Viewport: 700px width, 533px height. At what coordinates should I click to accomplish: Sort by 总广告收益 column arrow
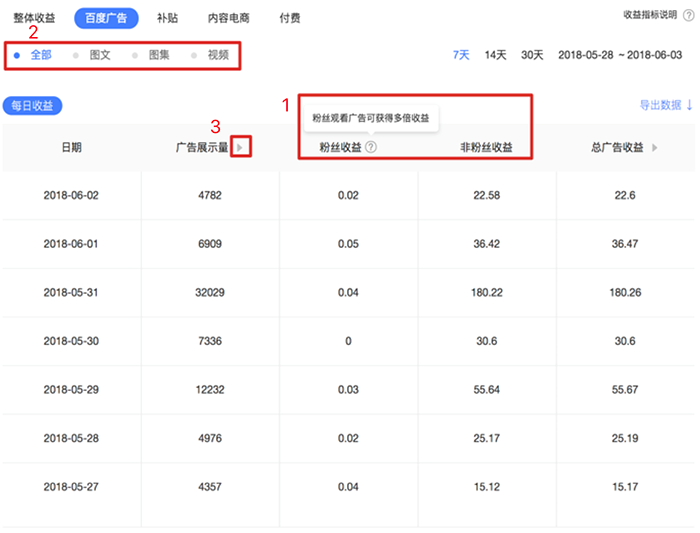[655, 148]
